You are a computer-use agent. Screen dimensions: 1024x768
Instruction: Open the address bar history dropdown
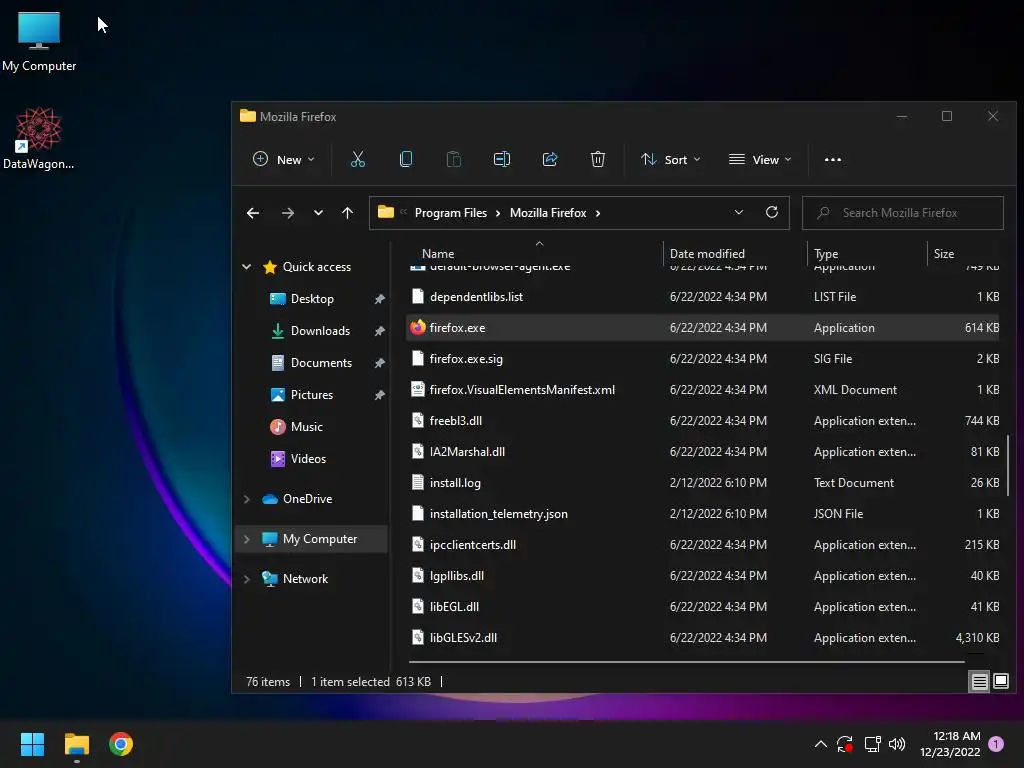pyautogui.click(x=739, y=212)
